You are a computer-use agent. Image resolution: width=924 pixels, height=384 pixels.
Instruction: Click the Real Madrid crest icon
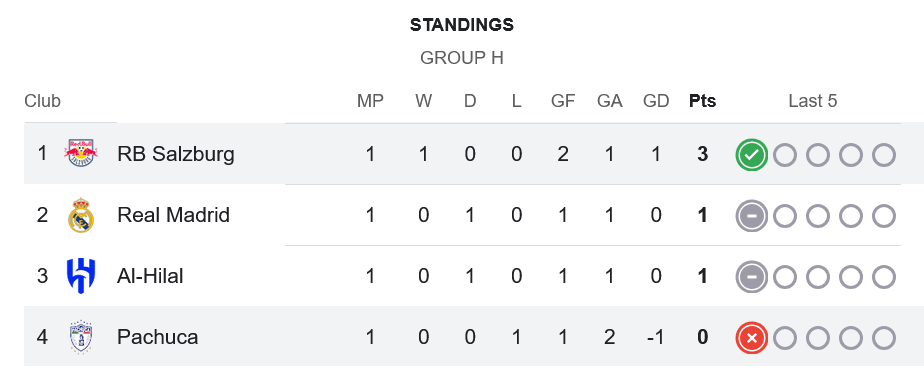pyautogui.click(x=81, y=215)
